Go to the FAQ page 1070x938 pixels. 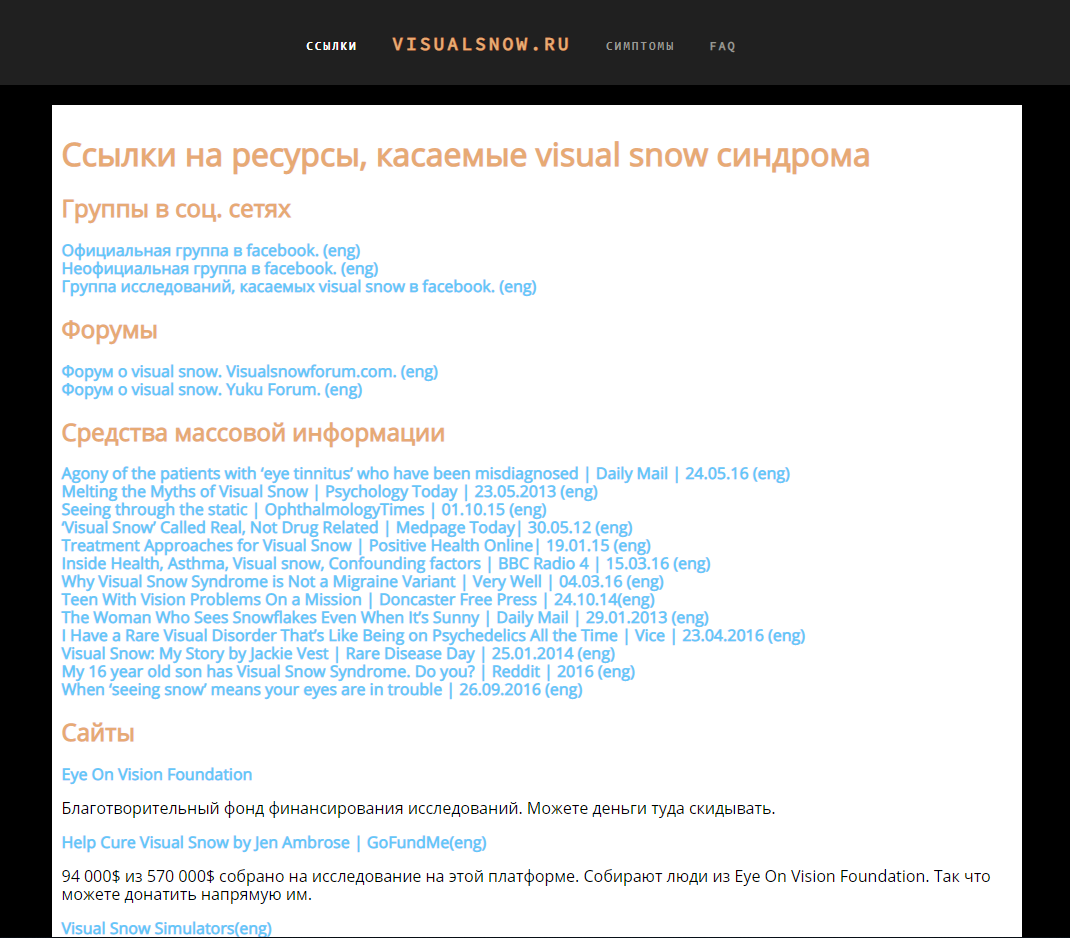tap(722, 46)
